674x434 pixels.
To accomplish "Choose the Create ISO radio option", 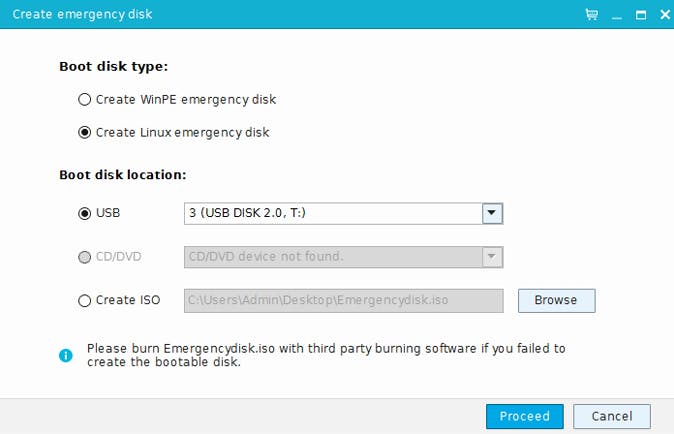I will (85, 300).
